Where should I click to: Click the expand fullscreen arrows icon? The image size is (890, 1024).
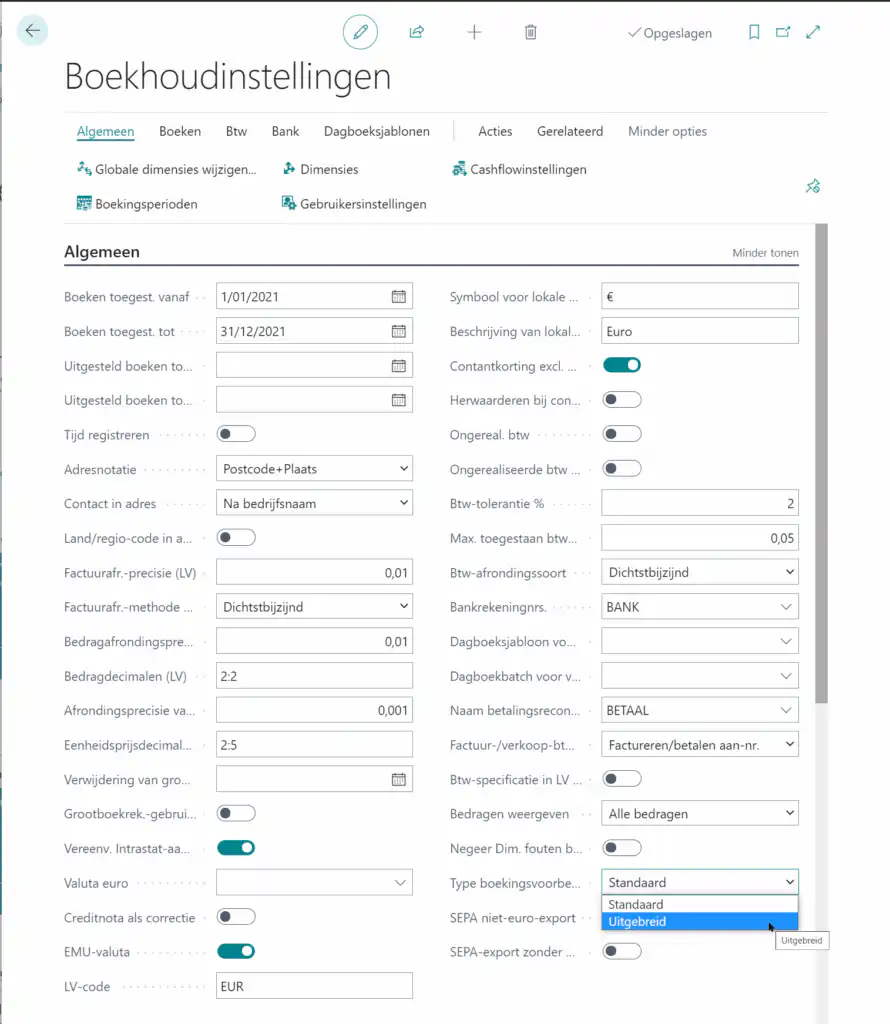point(813,32)
